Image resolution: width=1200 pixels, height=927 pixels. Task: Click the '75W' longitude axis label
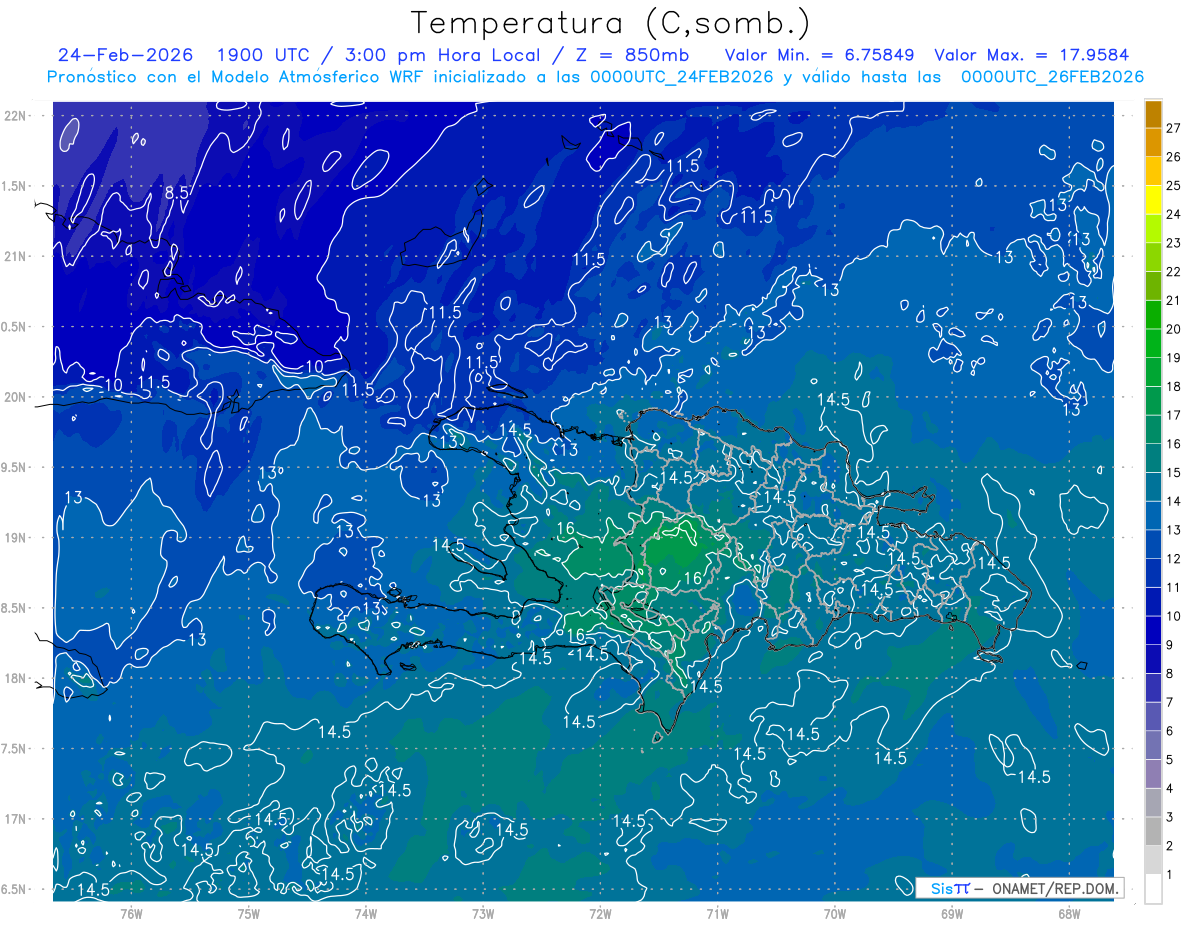248,912
